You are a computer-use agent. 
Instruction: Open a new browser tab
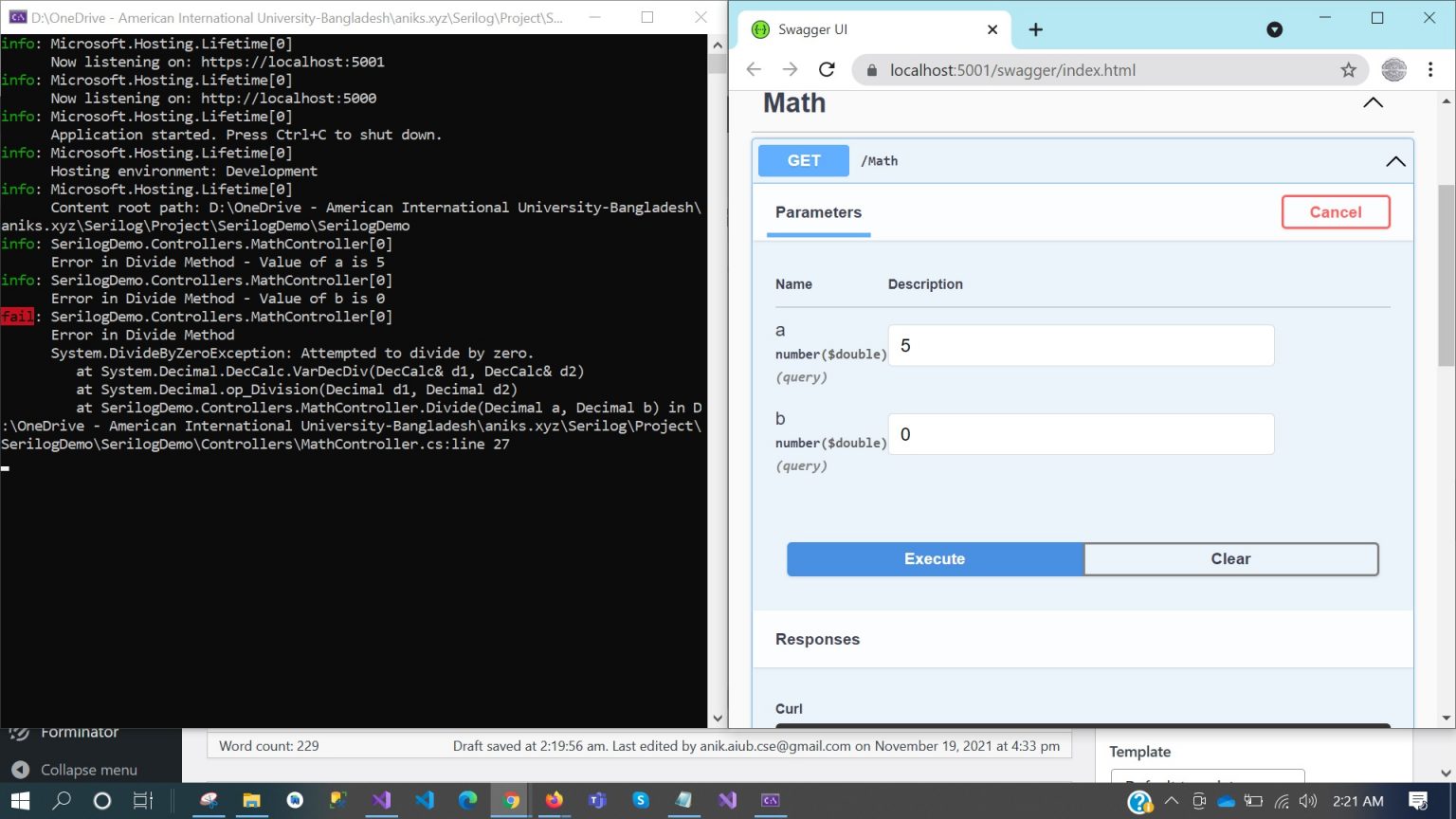(x=1035, y=29)
